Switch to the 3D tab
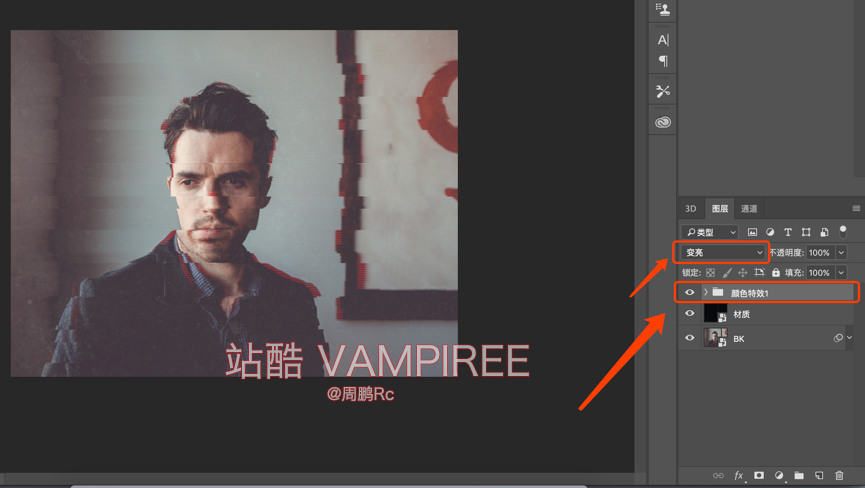The height and width of the screenshot is (488, 865). pyautogui.click(x=691, y=208)
